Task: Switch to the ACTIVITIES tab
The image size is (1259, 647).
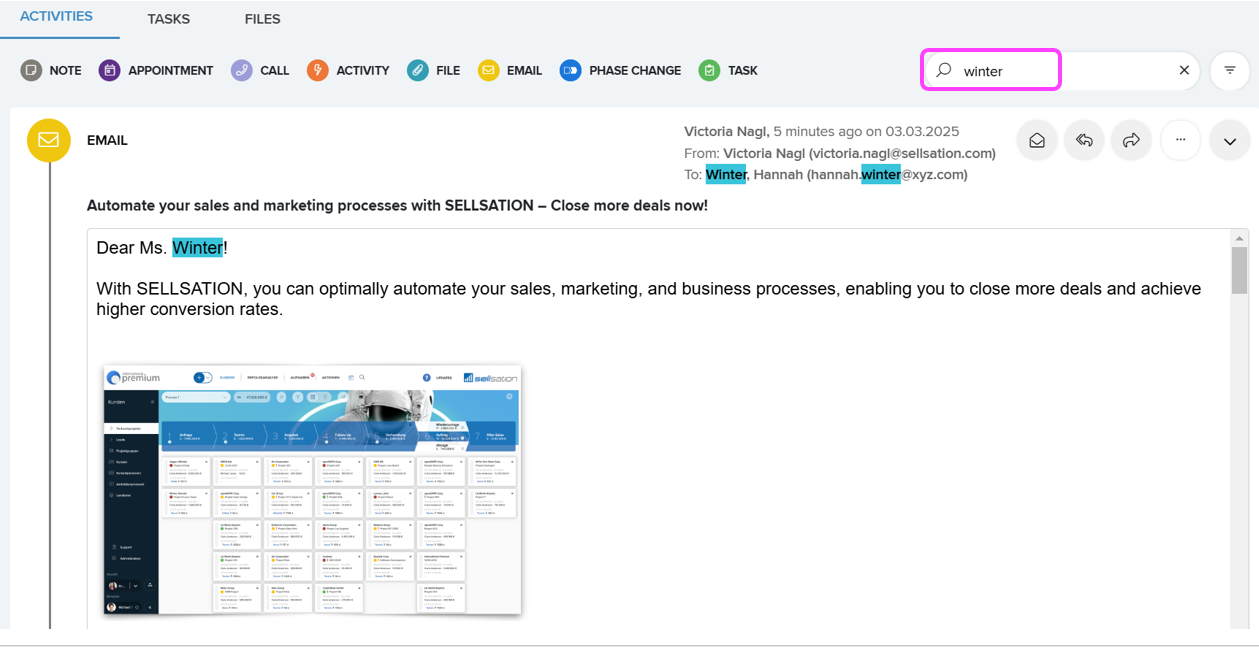Action: (x=56, y=17)
